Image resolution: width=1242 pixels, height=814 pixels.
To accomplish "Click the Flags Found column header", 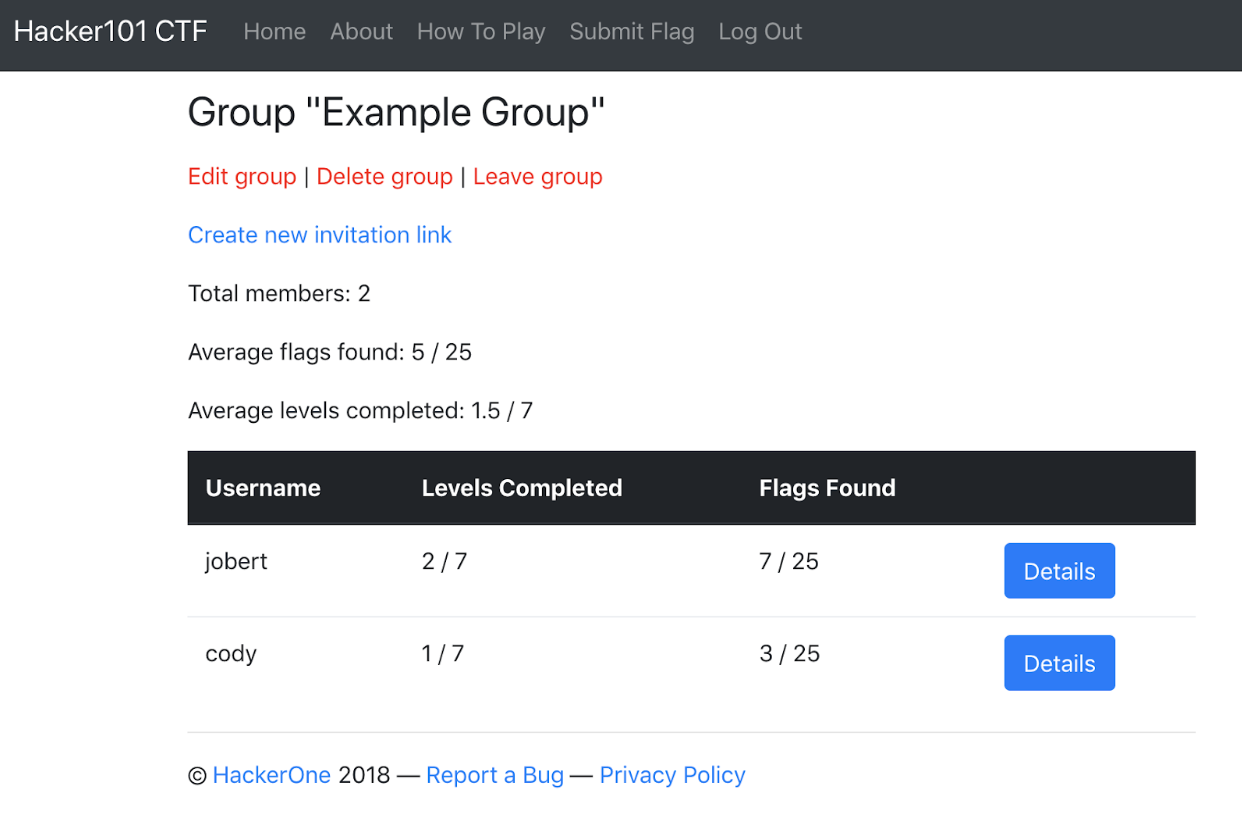I will coord(827,488).
